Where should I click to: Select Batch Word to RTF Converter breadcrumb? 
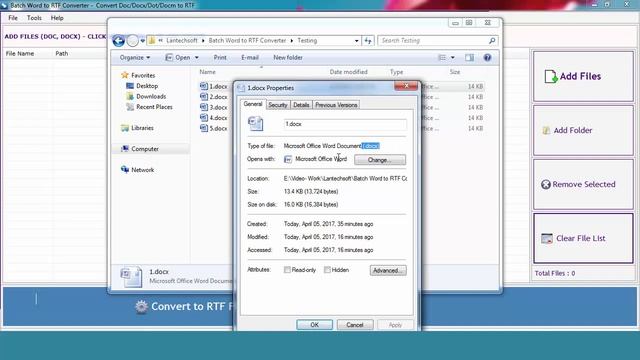point(247,41)
